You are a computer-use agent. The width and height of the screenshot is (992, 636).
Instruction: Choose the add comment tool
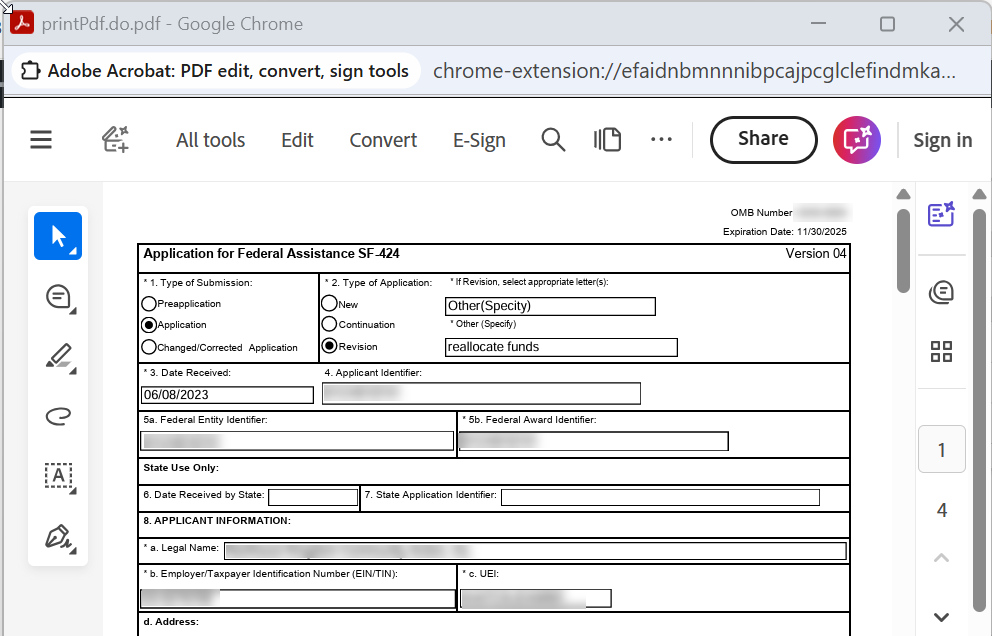(58, 296)
